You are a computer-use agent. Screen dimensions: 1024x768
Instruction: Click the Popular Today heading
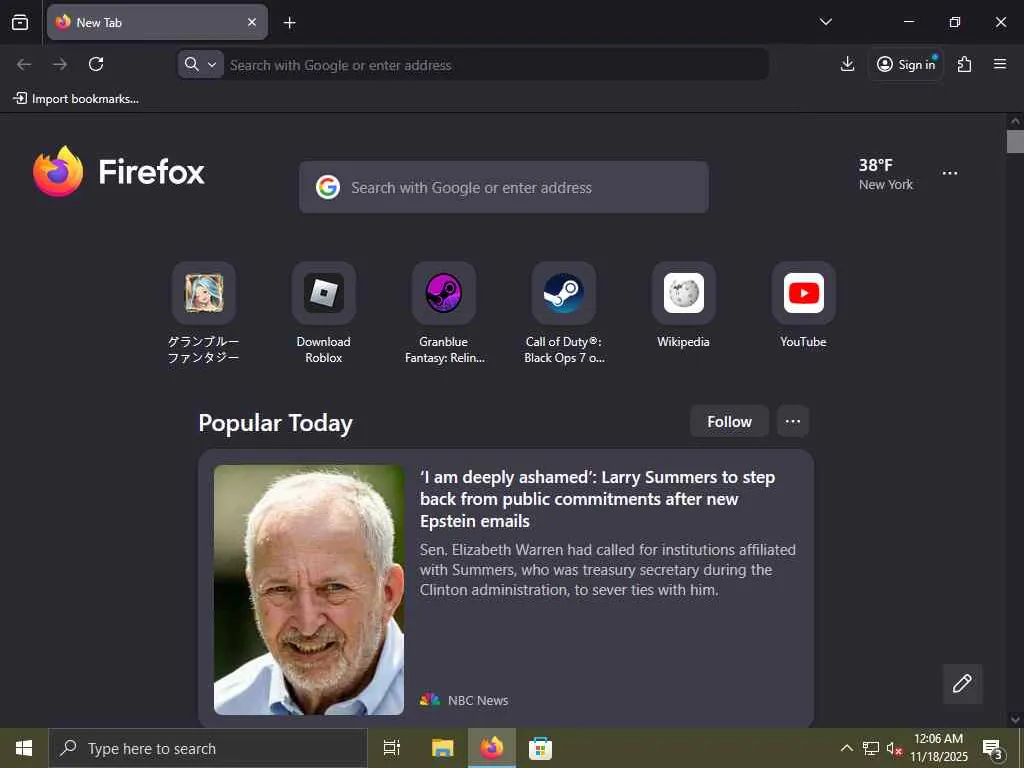point(276,423)
